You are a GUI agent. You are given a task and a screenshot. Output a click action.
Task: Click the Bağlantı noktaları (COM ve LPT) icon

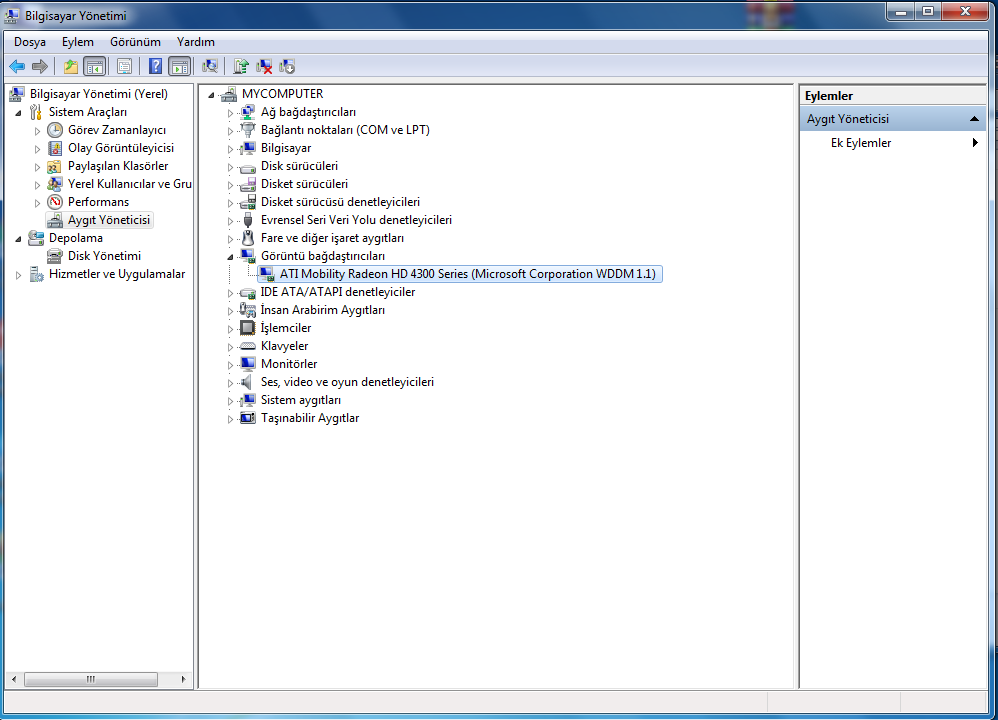click(248, 130)
